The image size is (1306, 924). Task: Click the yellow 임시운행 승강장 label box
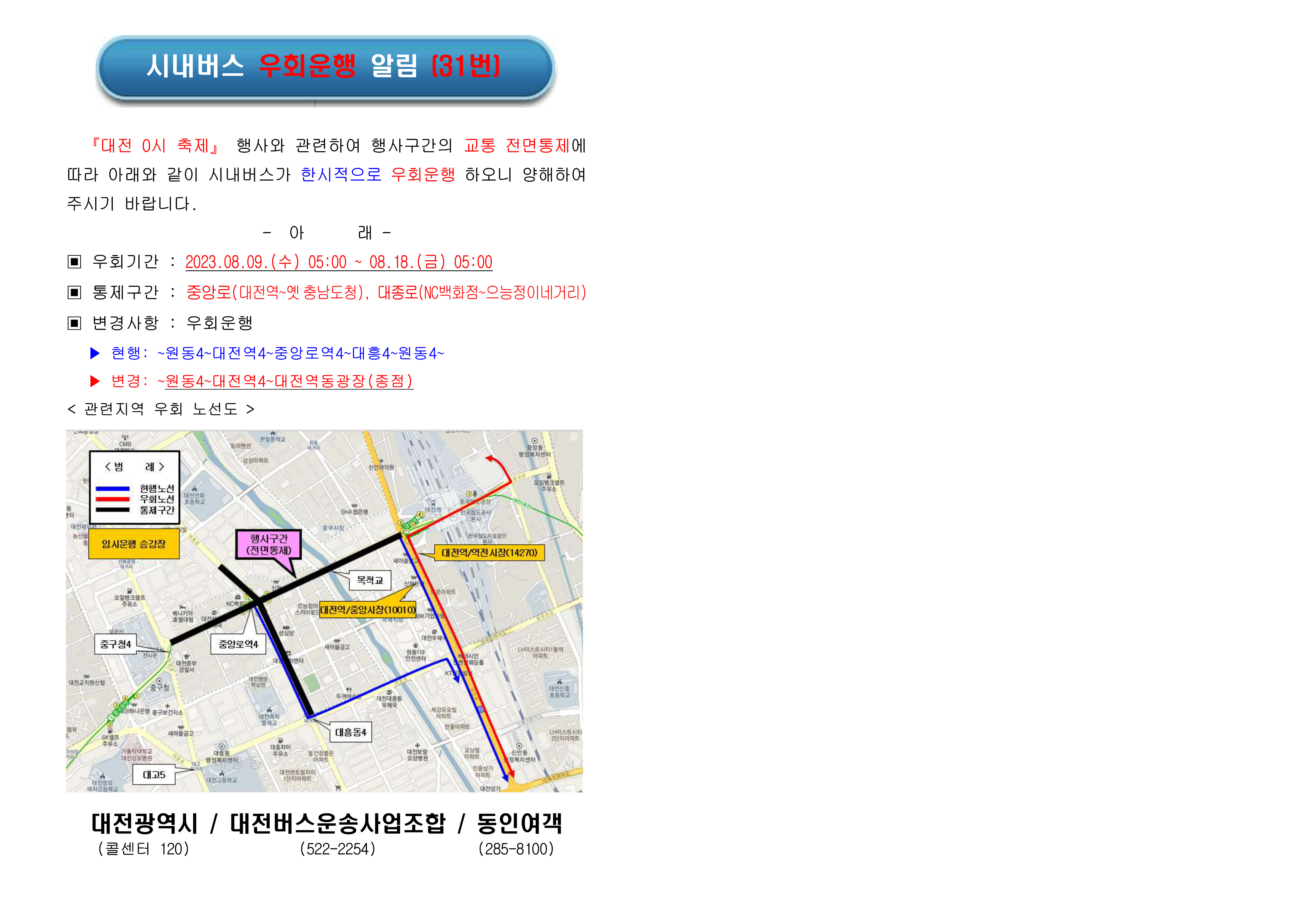pyautogui.click(x=134, y=544)
